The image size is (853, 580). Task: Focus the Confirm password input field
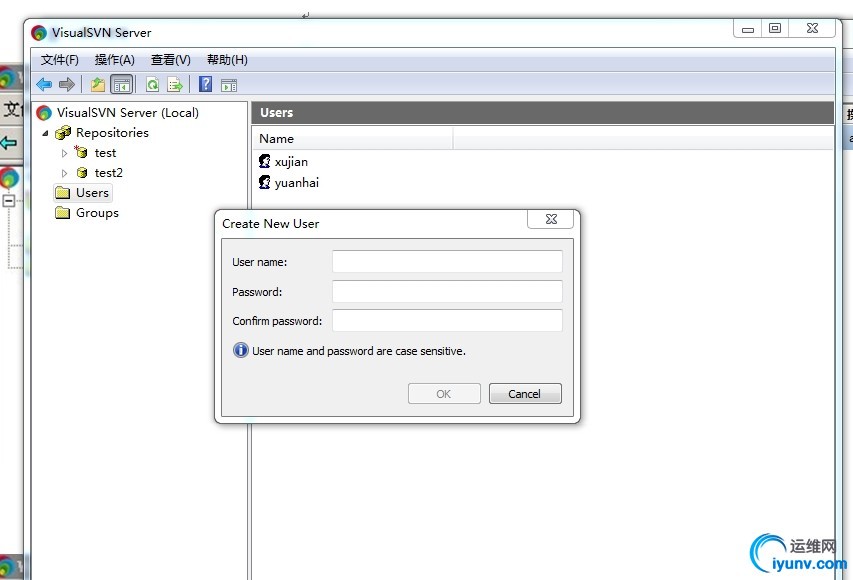tap(447, 320)
